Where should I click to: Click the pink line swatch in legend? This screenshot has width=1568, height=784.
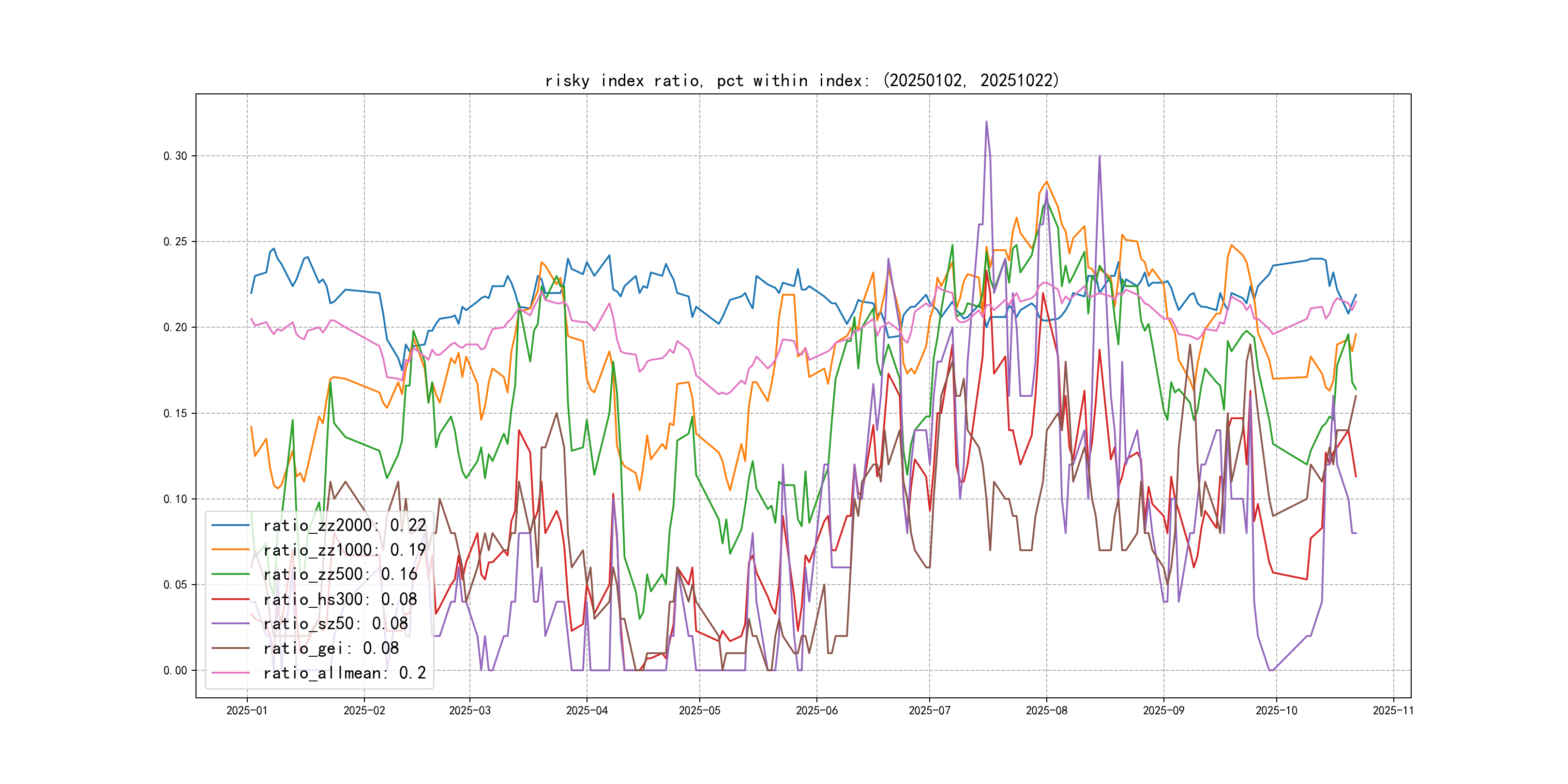point(230,673)
